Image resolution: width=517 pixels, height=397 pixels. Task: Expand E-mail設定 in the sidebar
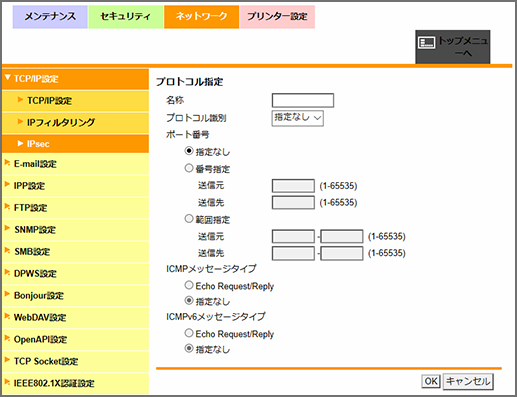click(75, 164)
